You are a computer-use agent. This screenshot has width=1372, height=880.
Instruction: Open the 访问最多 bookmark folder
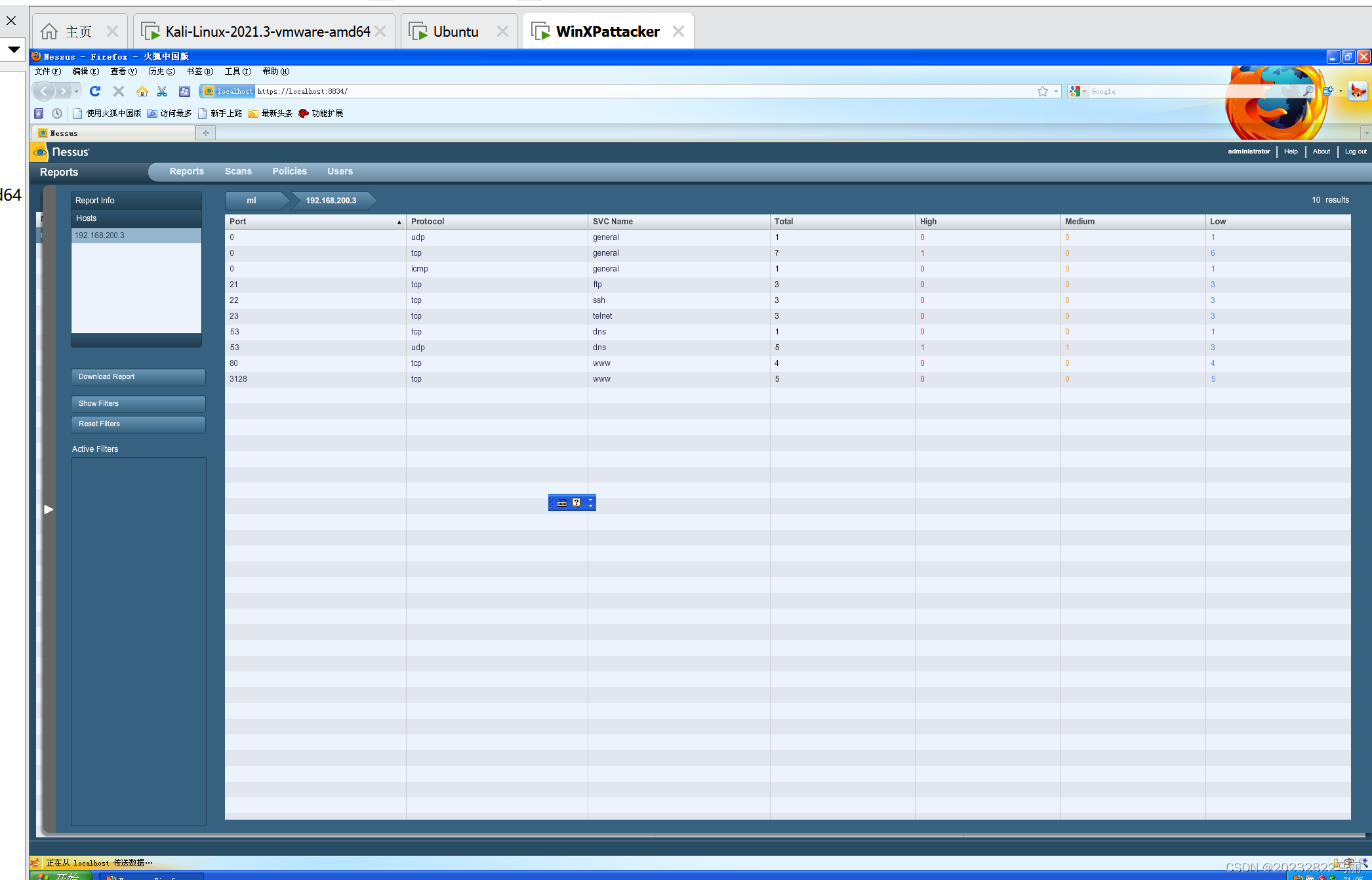pyautogui.click(x=169, y=113)
